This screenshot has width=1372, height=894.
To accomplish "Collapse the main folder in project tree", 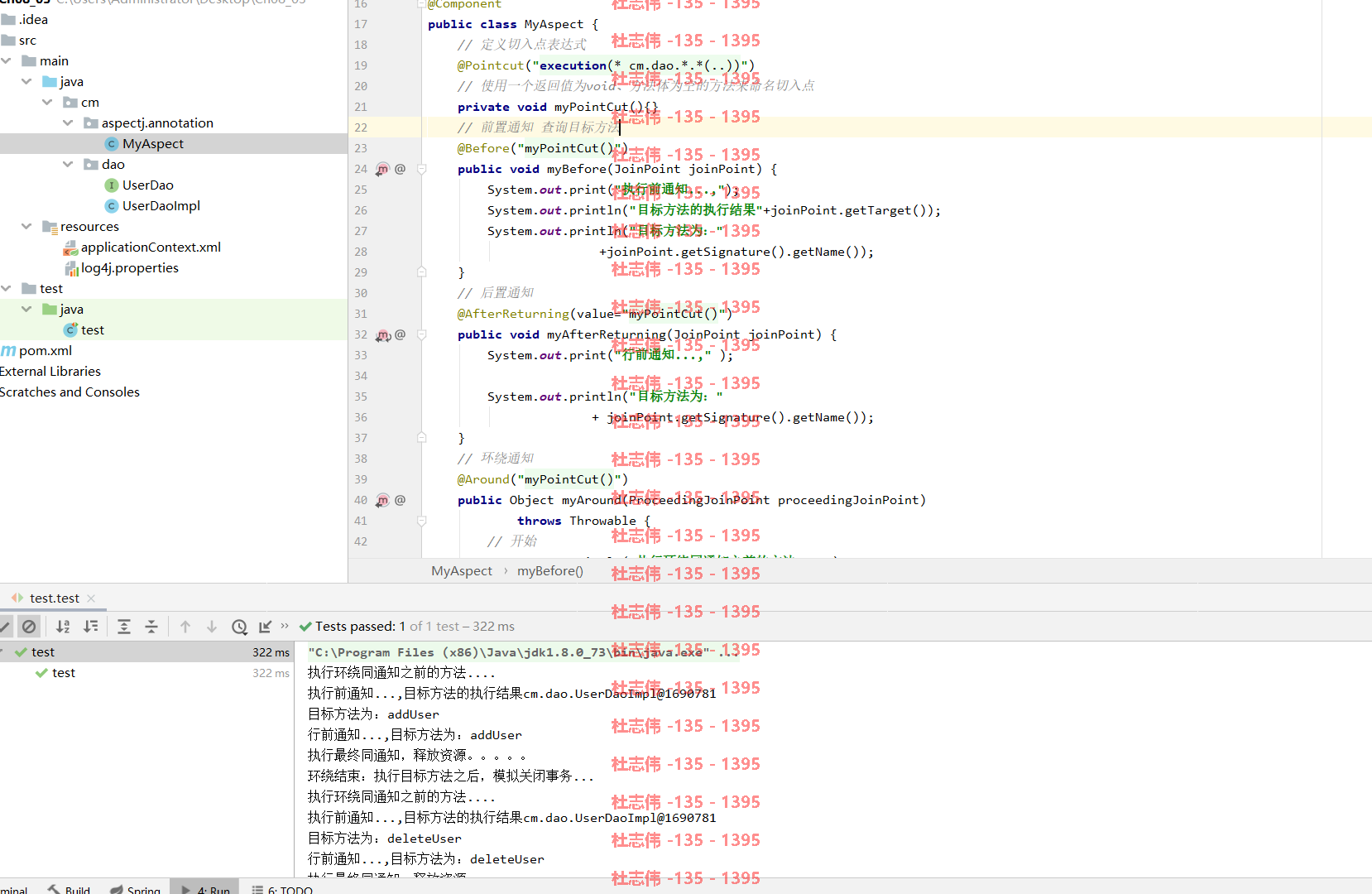I will coord(7,60).
